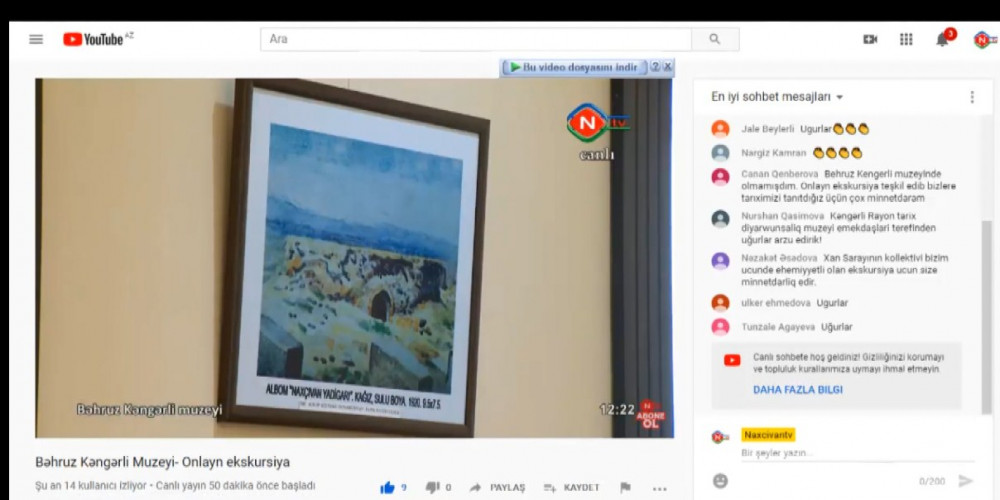The image size is (1000, 500).
Task: Open the emoji picker smiley icon
Action: (x=720, y=482)
